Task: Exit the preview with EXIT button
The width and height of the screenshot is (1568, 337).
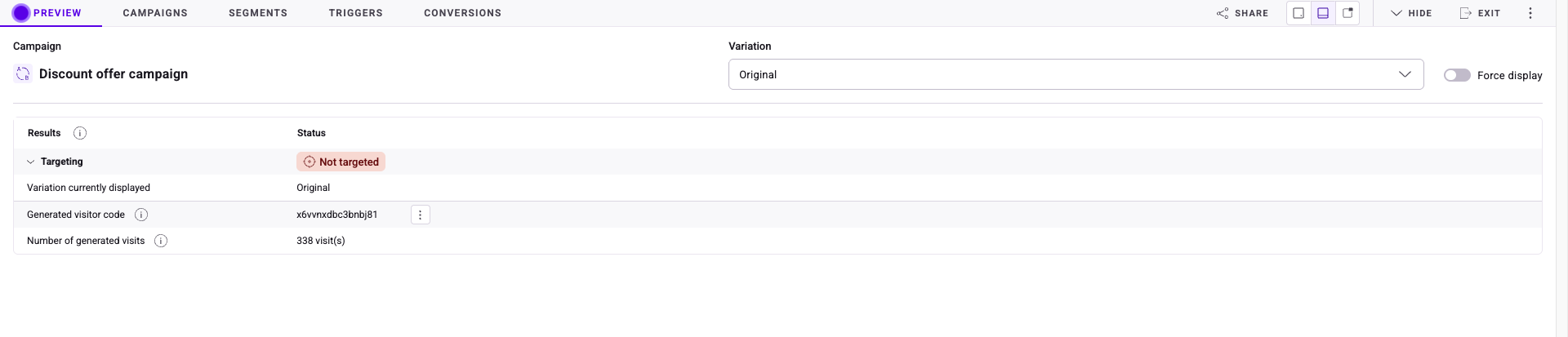Action: [x=1480, y=13]
